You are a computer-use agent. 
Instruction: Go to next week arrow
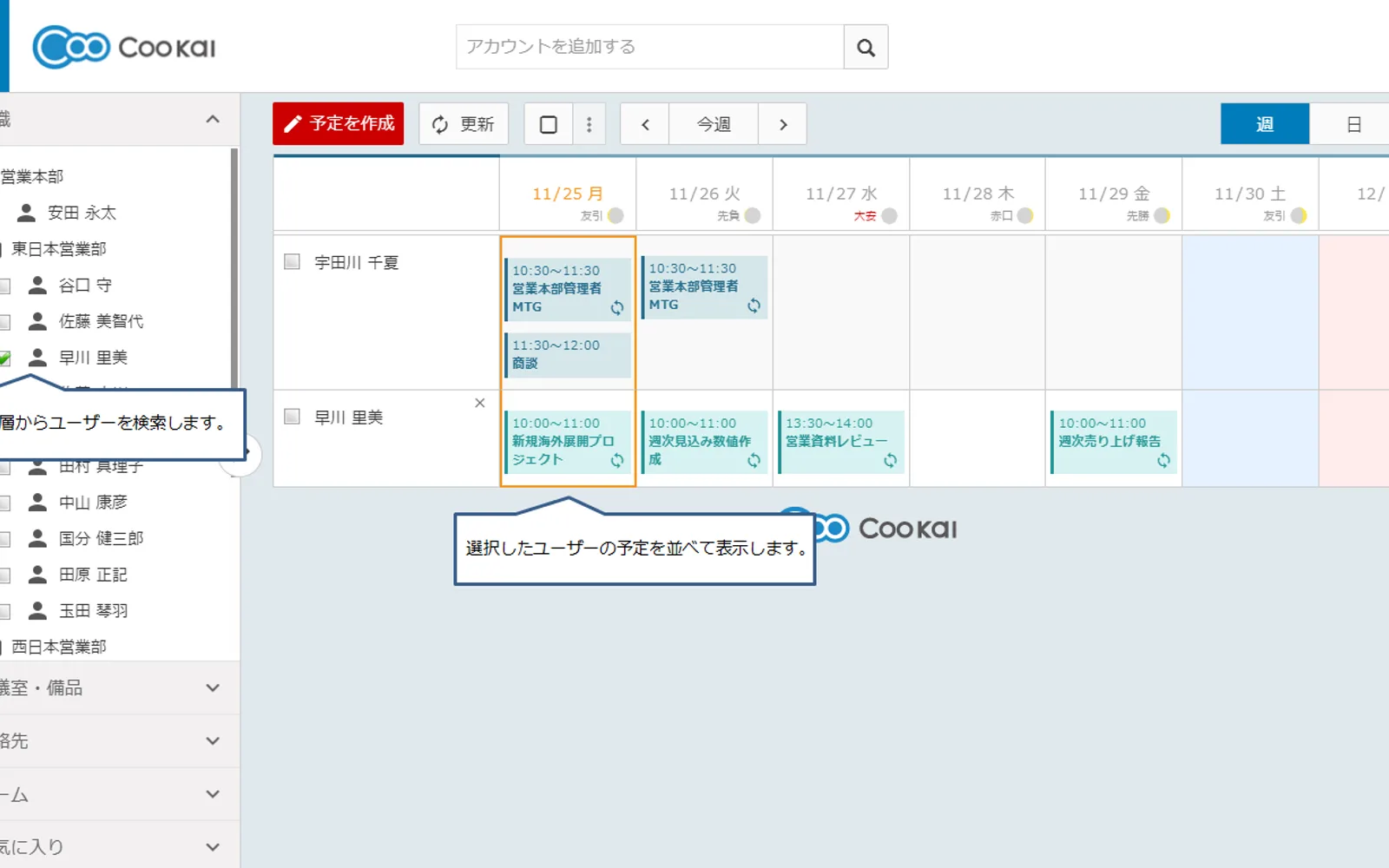coord(783,124)
